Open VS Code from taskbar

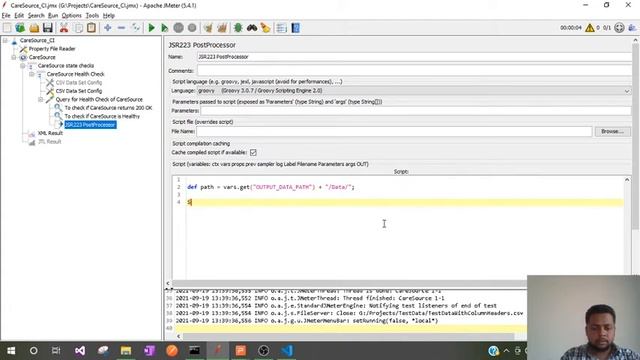point(287,351)
